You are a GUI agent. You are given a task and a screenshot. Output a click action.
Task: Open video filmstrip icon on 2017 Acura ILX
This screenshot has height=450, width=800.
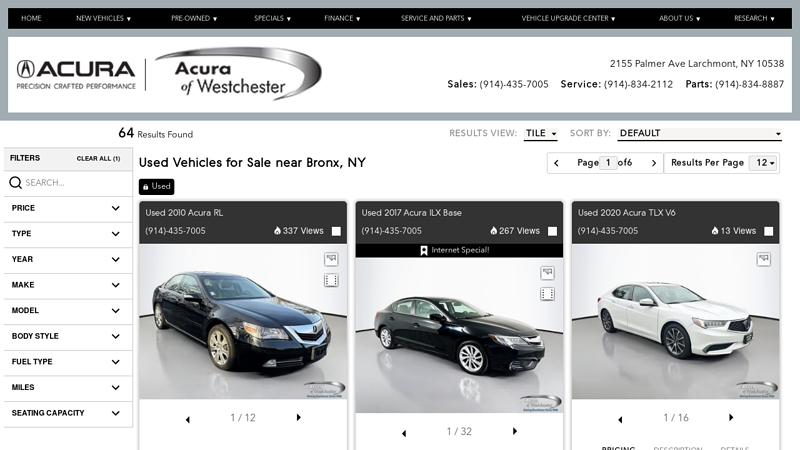[547, 294]
